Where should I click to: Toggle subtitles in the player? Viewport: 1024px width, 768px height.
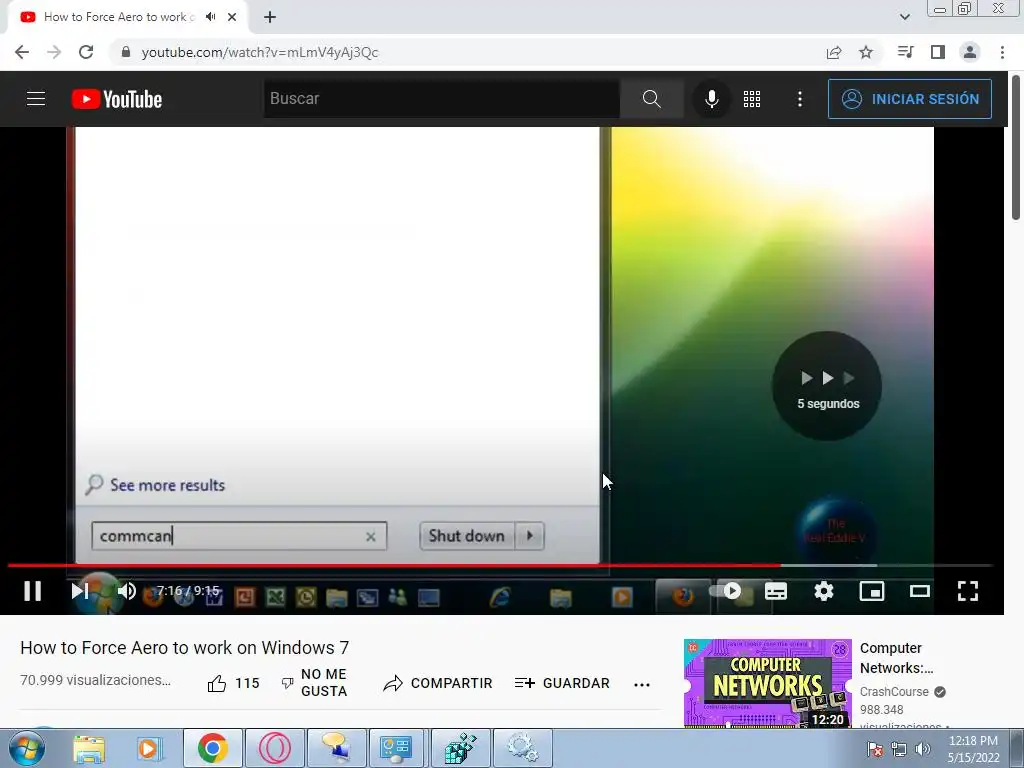[776, 591]
